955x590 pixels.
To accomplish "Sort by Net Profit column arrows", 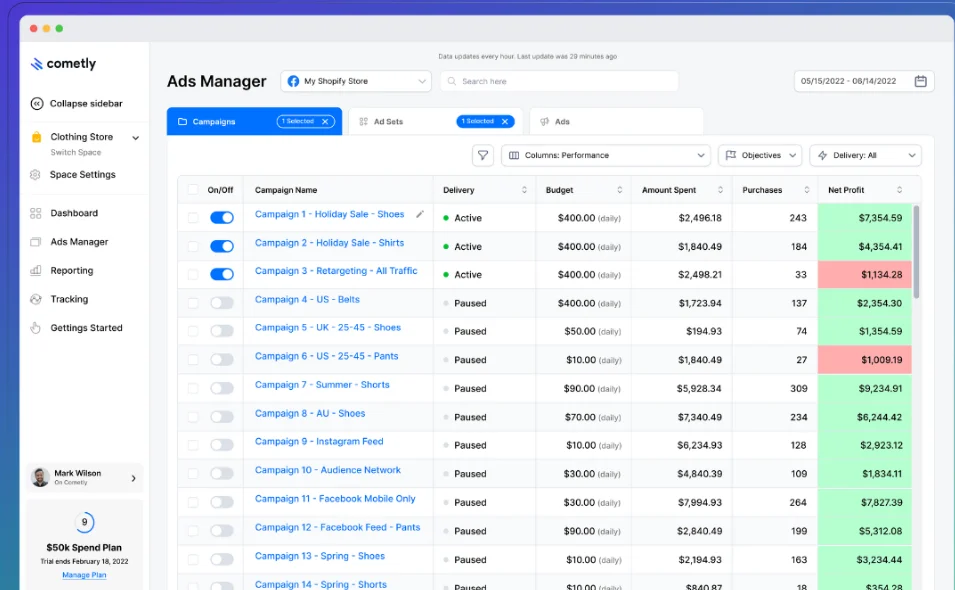I will 899,190.
